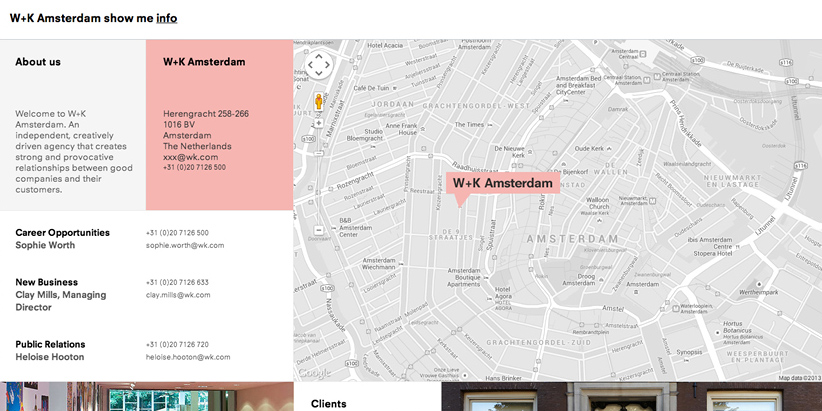Click Career Opportunities phone +31 (0)20 7126 500
This screenshot has height=411, width=822.
coord(177,233)
